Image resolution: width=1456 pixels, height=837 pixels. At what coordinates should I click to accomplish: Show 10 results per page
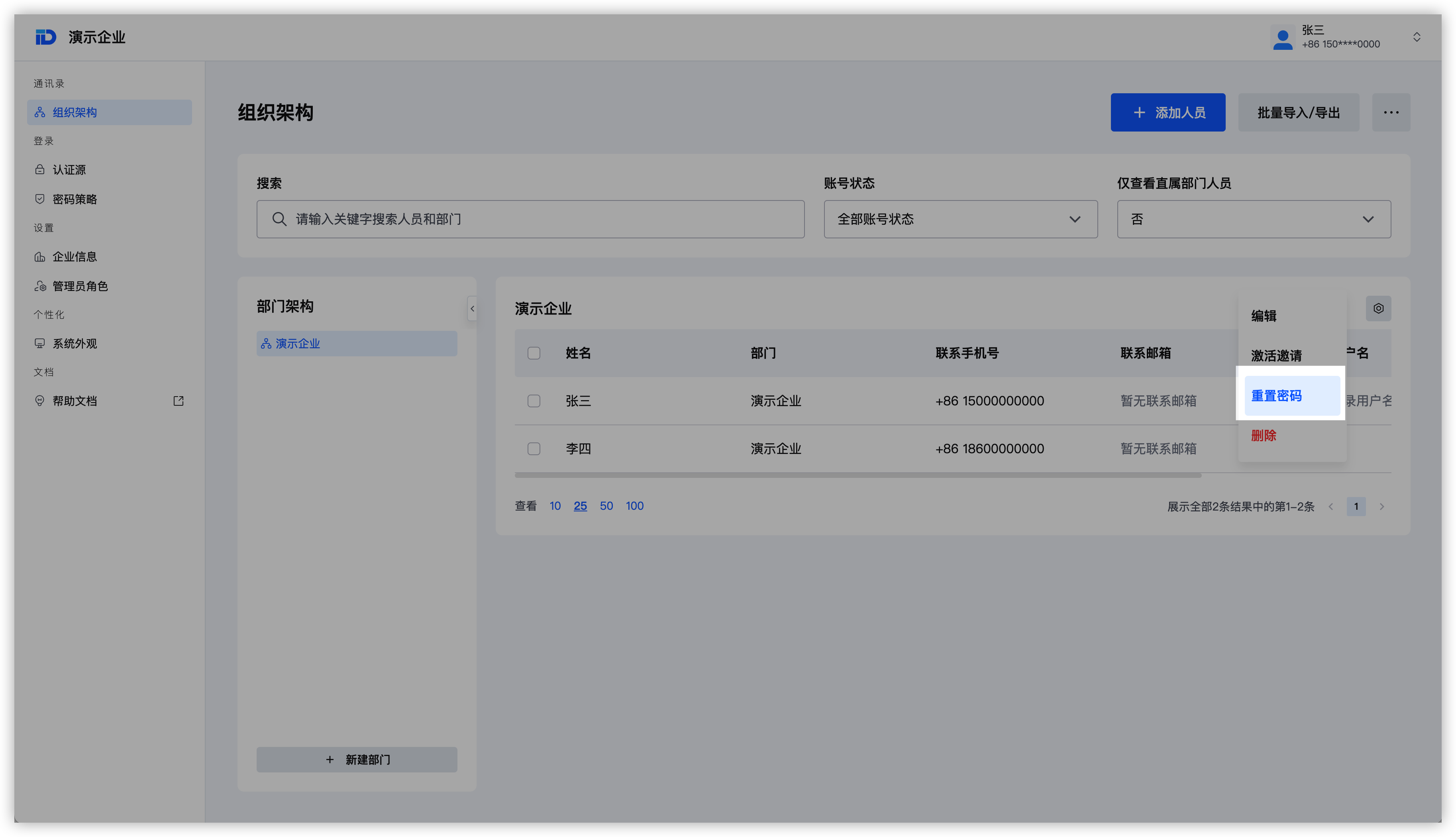click(555, 506)
